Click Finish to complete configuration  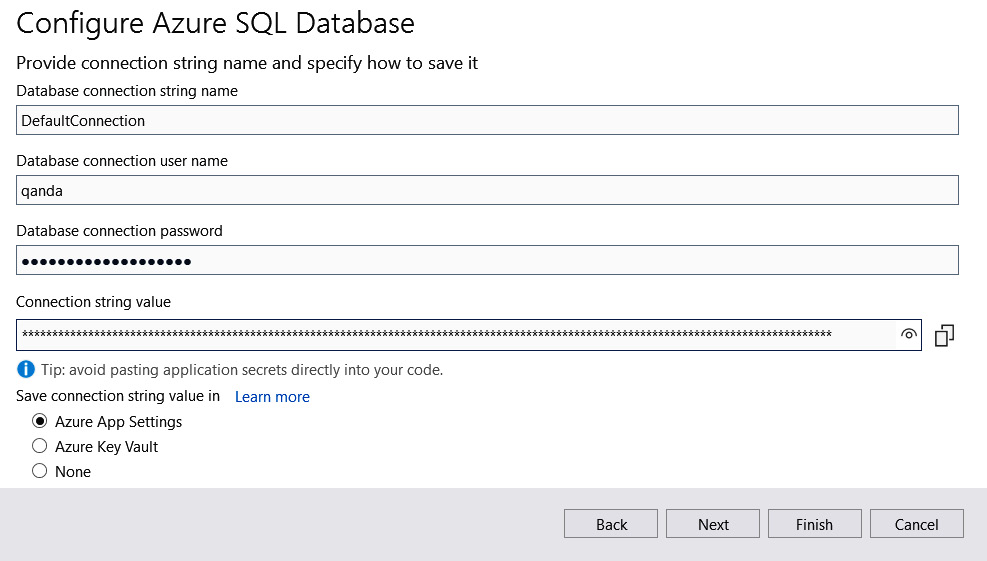pyautogui.click(x=815, y=524)
